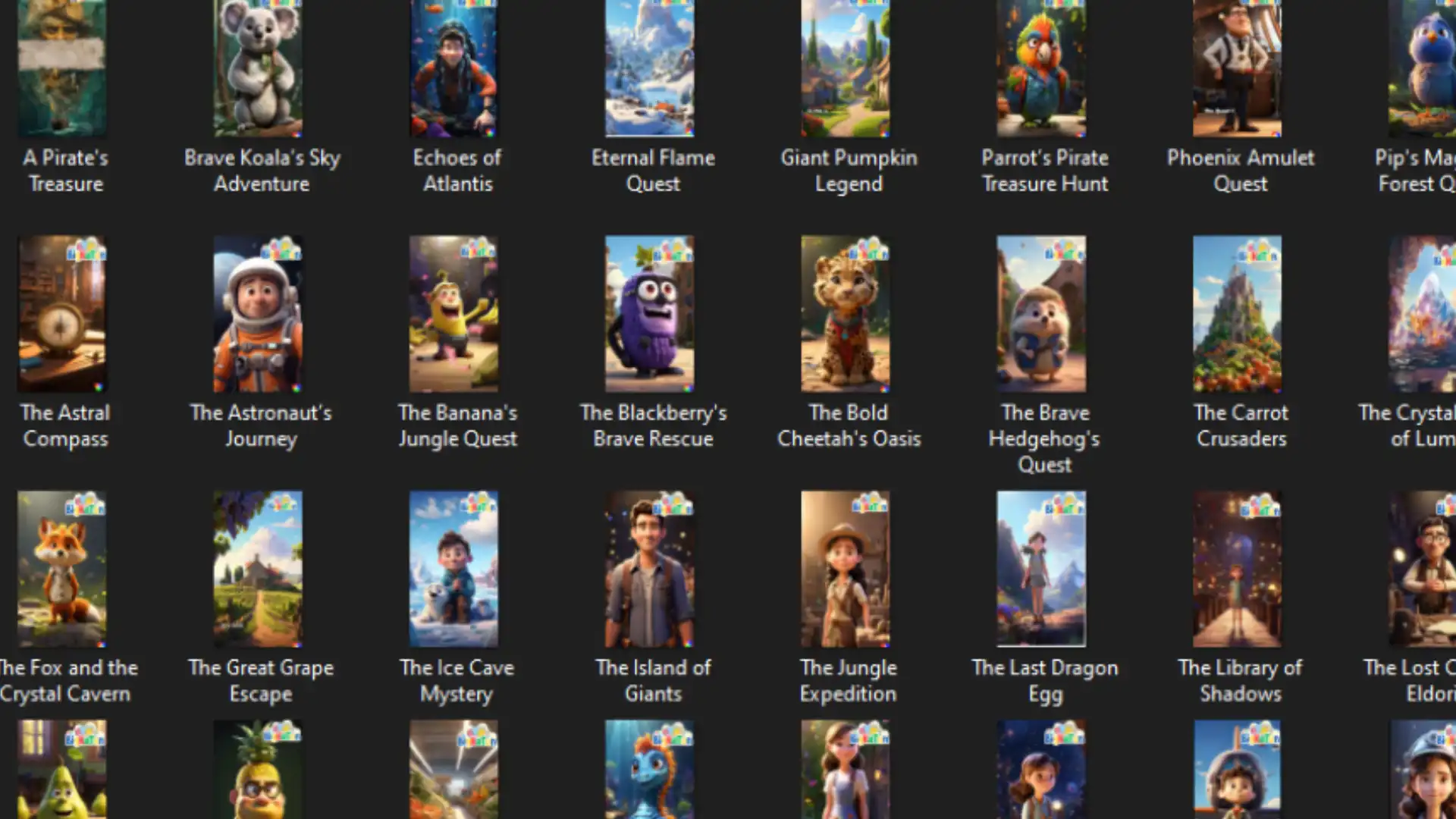Select Echoes of Atlantis cover image
This screenshot has width=1456, height=819.
pyautogui.click(x=453, y=68)
